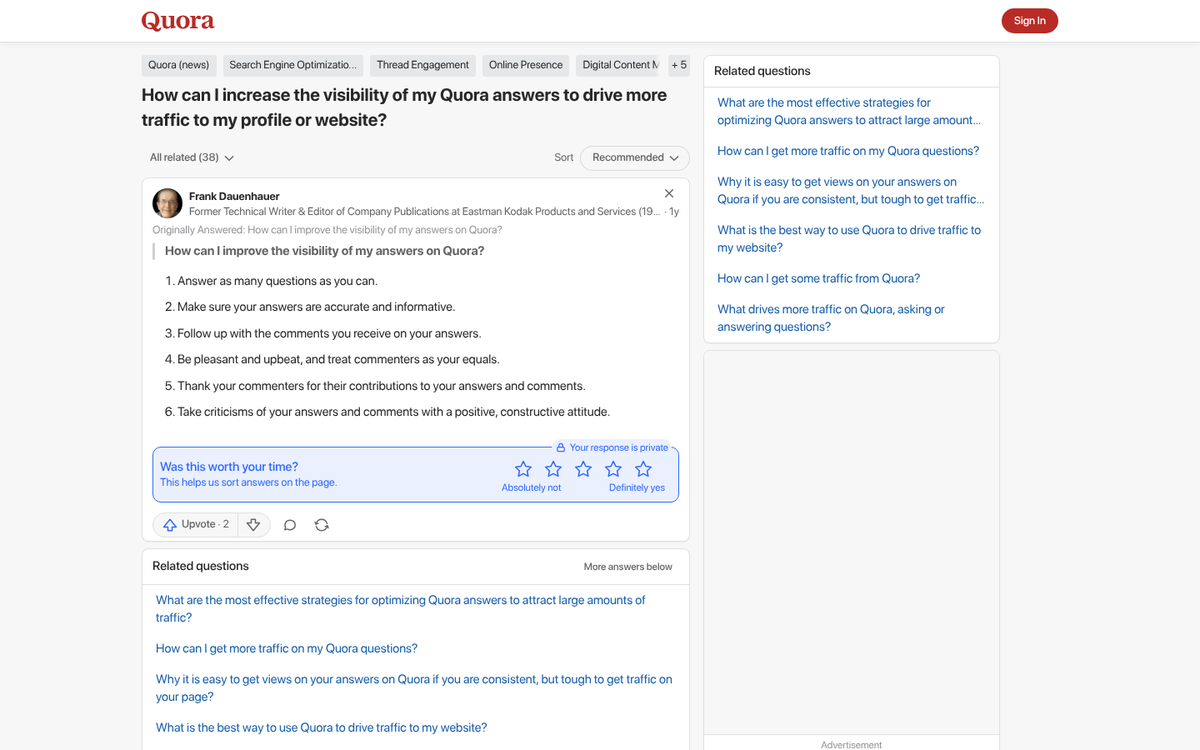Image resolution: width=1200 pixels, height=750 pixels.
Task: Open comments on the answer
Action: click(289, 524)
